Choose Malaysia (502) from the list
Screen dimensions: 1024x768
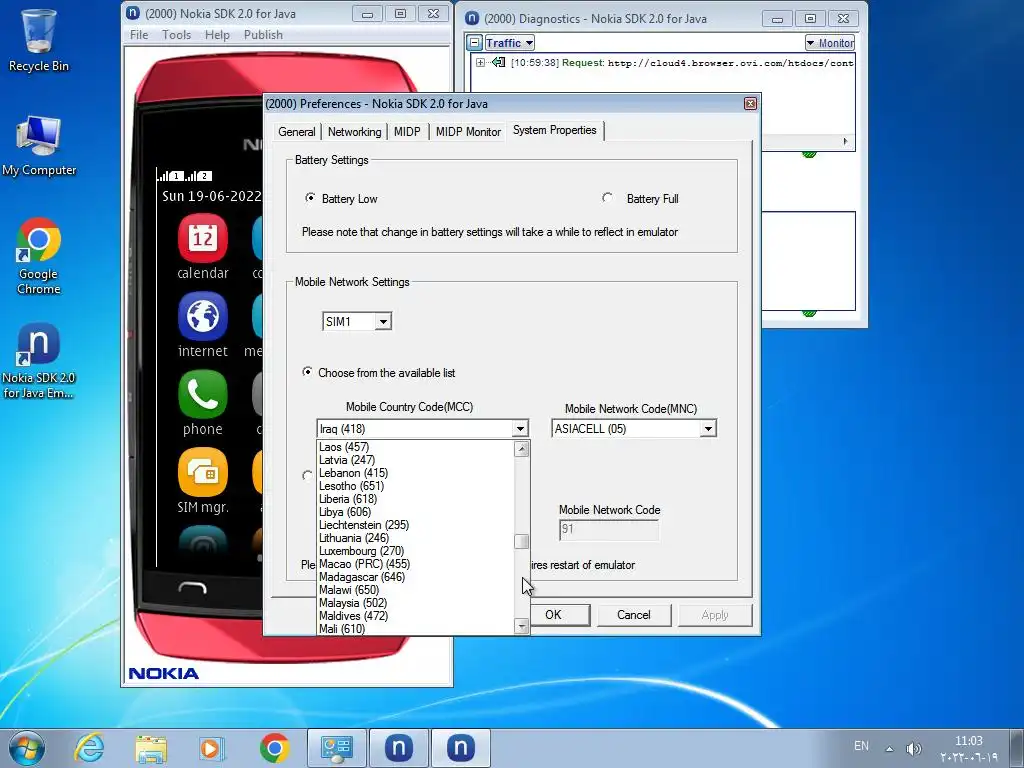pyautogui.click(x=416, y=603)
